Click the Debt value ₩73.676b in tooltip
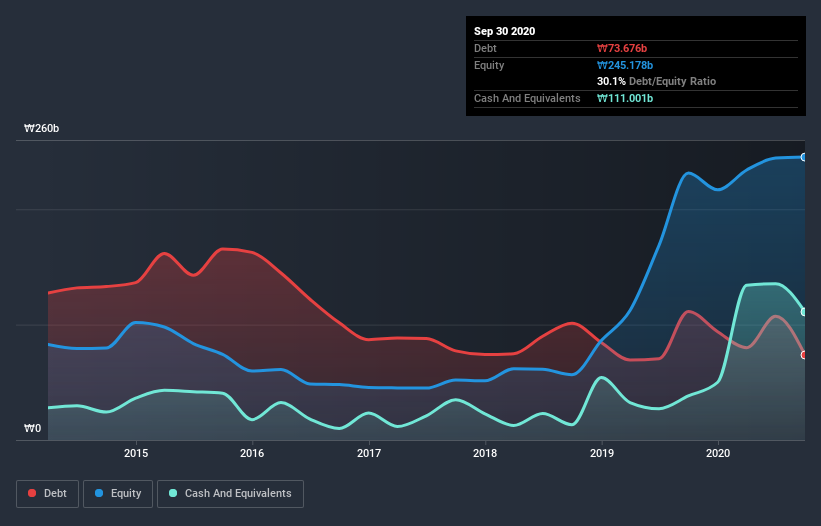821x526 pixels. [622, 48]
